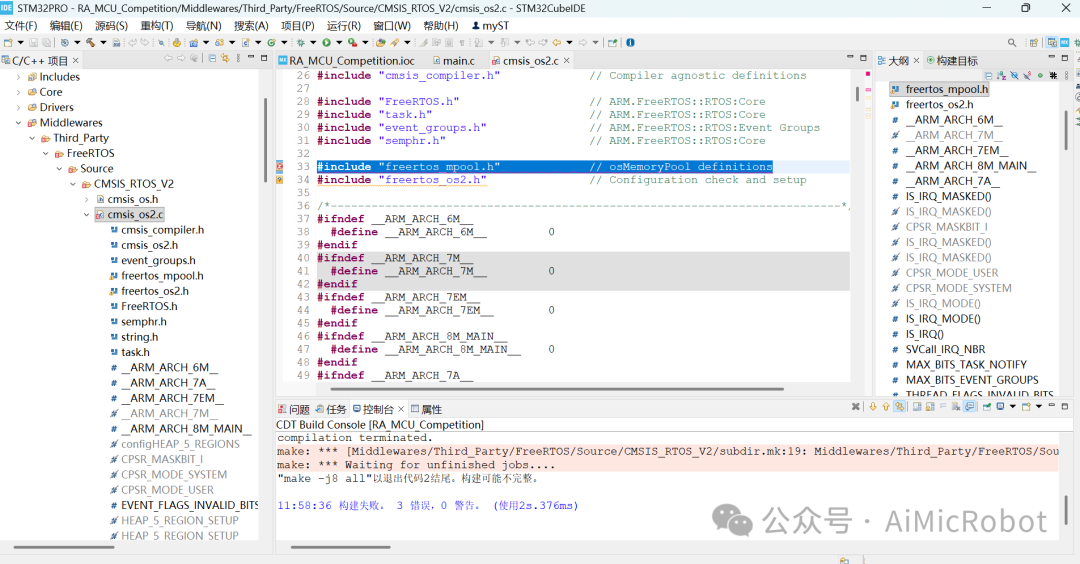Click the green Run button in toolbar
The width and height of the screenshot is (1080, 564).
point(326,42)
